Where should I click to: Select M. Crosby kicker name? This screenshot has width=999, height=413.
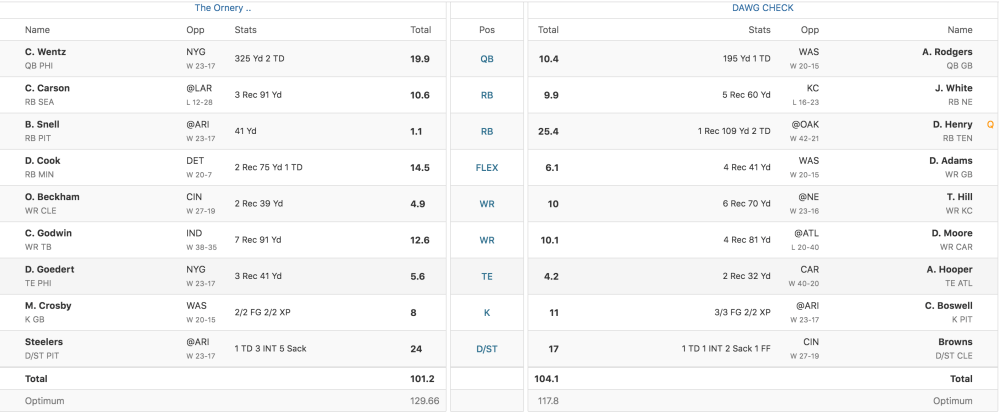48,305
